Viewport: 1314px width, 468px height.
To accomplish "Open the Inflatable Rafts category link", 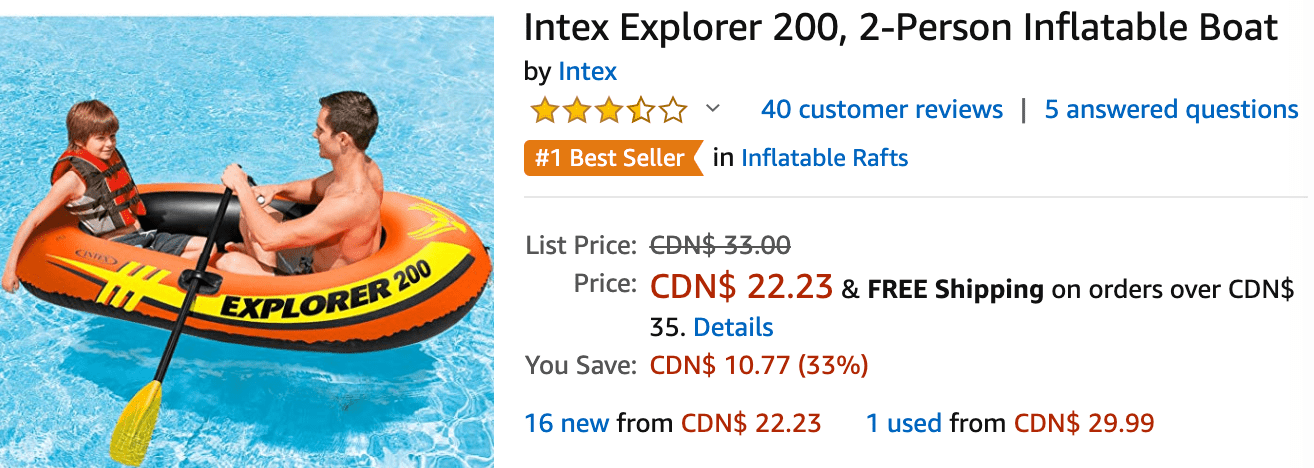I will [x=825, y=158].
